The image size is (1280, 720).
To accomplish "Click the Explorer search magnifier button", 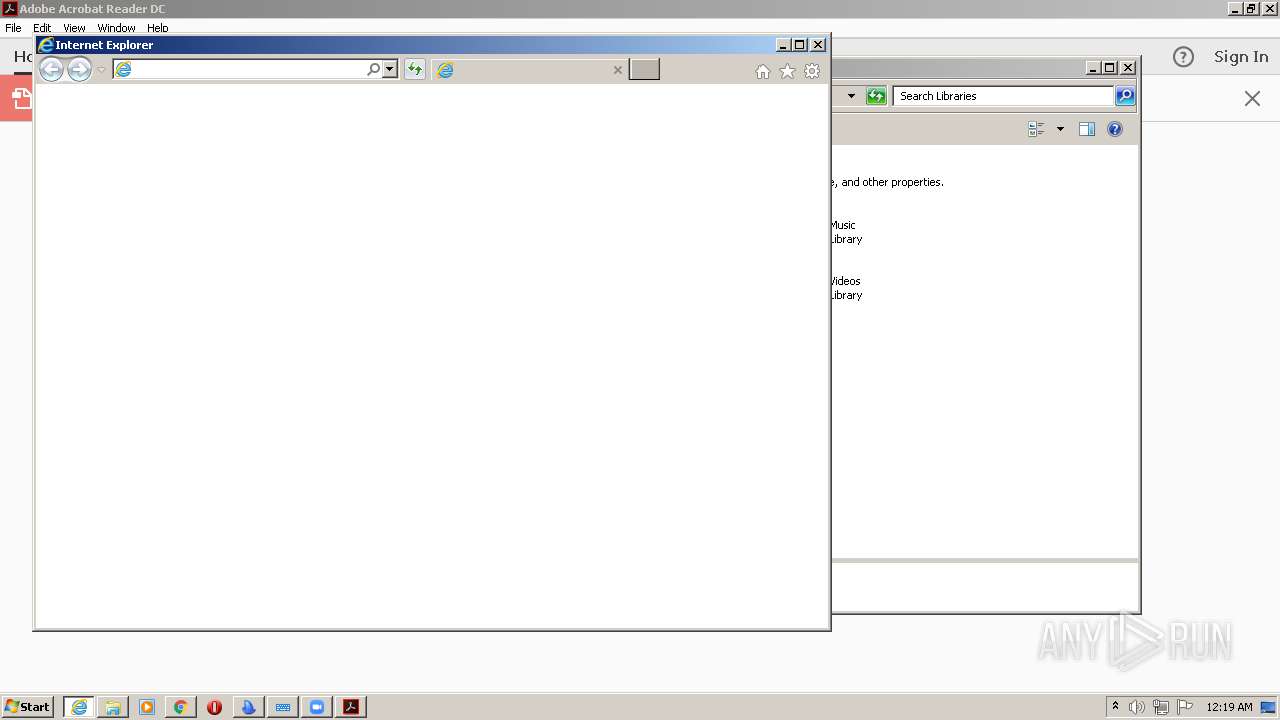I will pyautogui.click(x=1125, y=96).
